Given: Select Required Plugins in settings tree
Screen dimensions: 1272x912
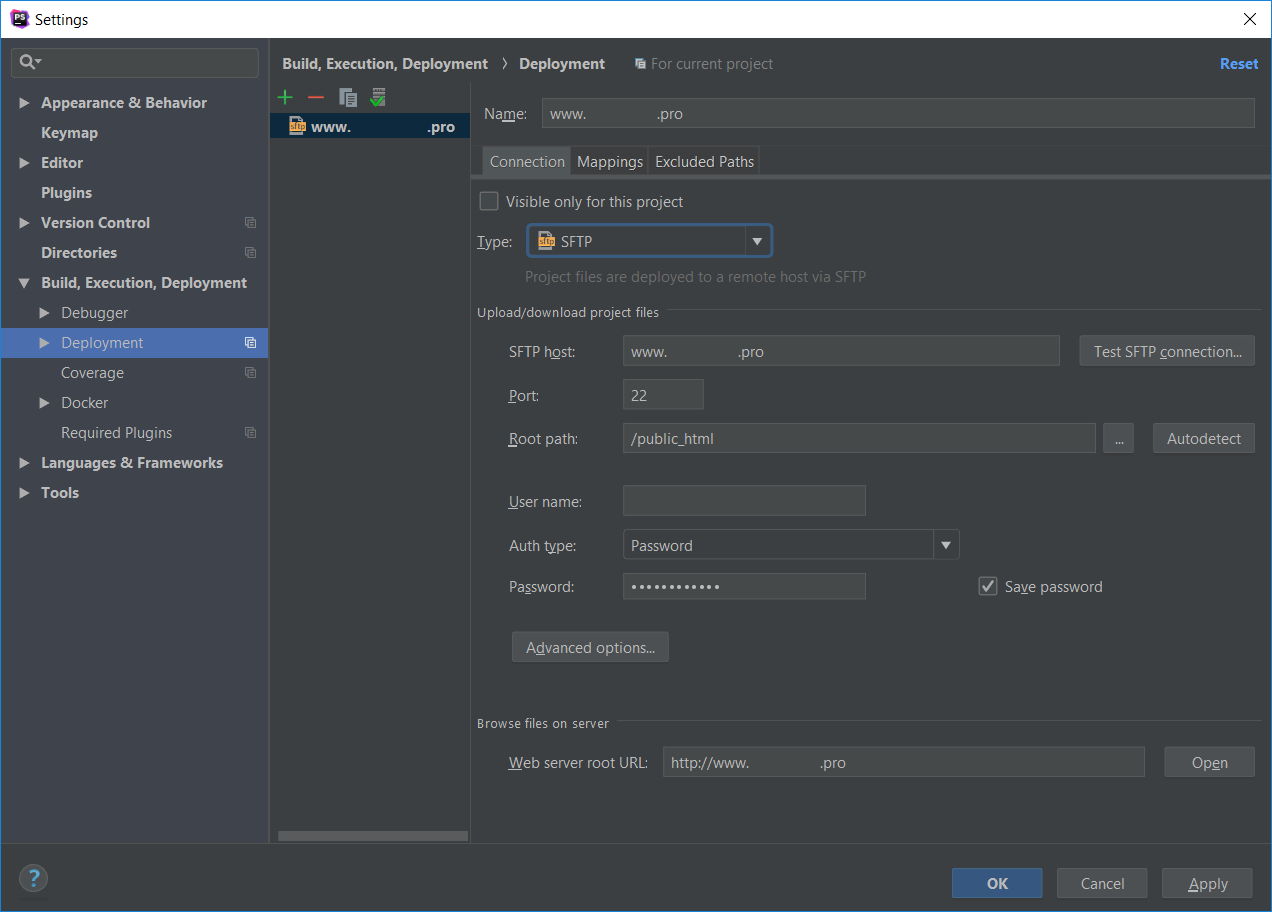Looking at the screenshot, I should (x=116, y=433).
